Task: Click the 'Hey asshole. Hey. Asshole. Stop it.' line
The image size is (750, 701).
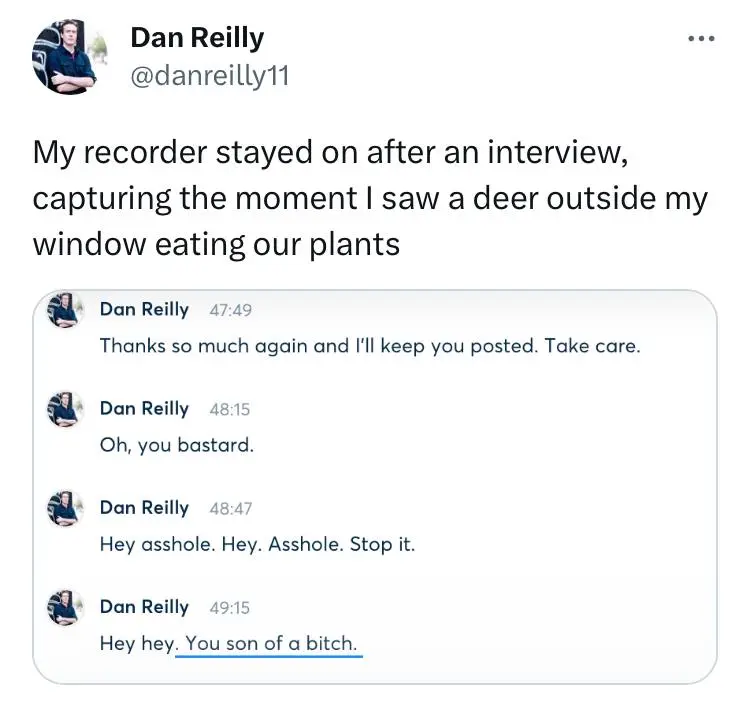Action: [257, 544]
